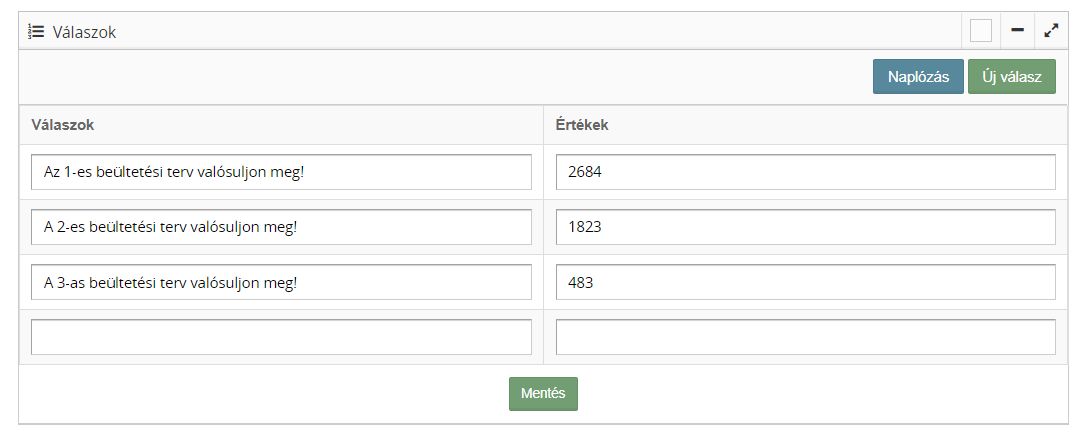Focus the 'Az 1-es beültetési terv' answer field
The height and width of the screenshot is (434, 1085).
tap(281, 172)
